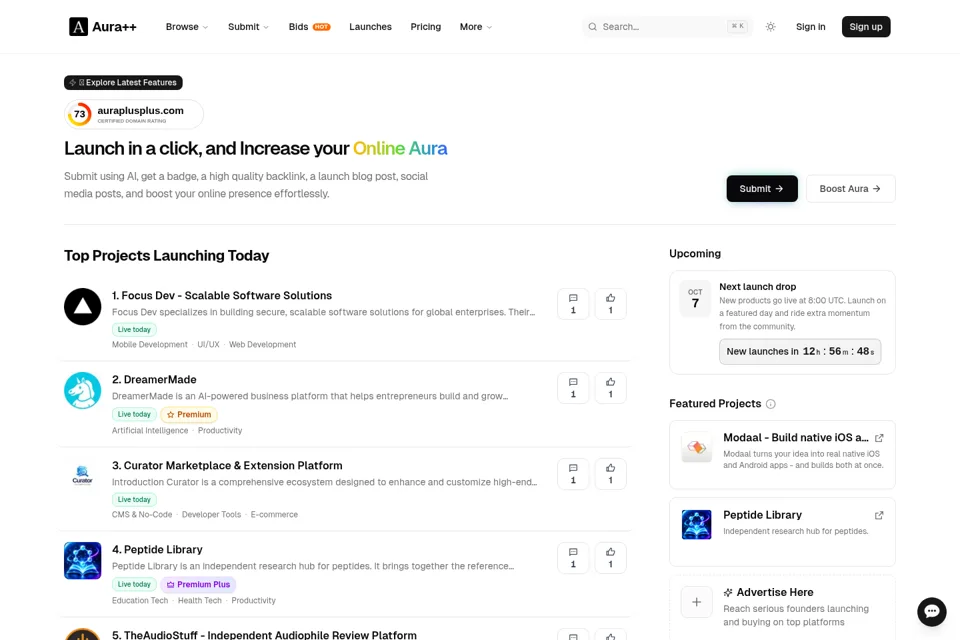Expand the Browse dropdown menu
960x640 pixels.
click(x=187, y=27)
